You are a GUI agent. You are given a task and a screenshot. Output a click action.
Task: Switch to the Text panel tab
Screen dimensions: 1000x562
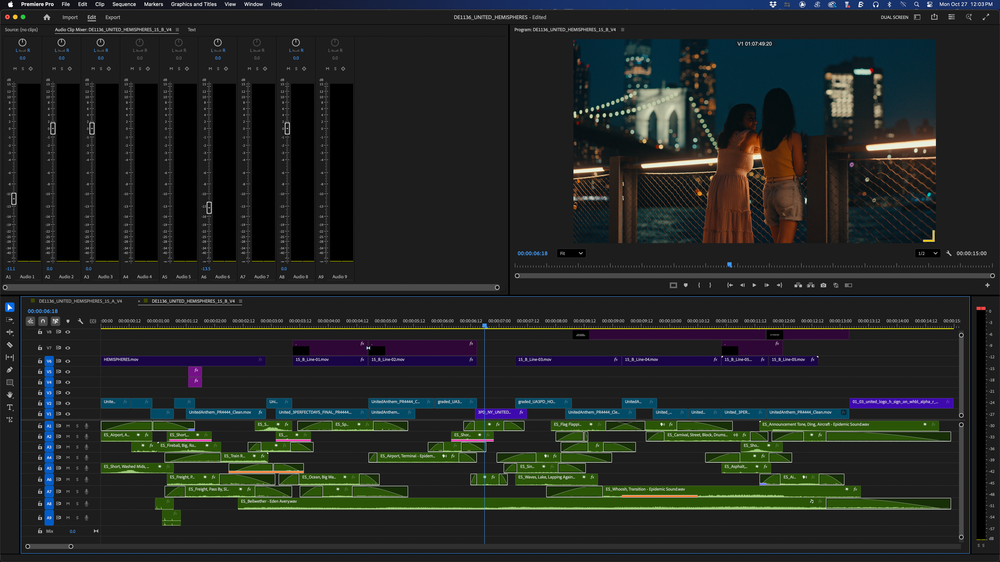pos(191,30)
